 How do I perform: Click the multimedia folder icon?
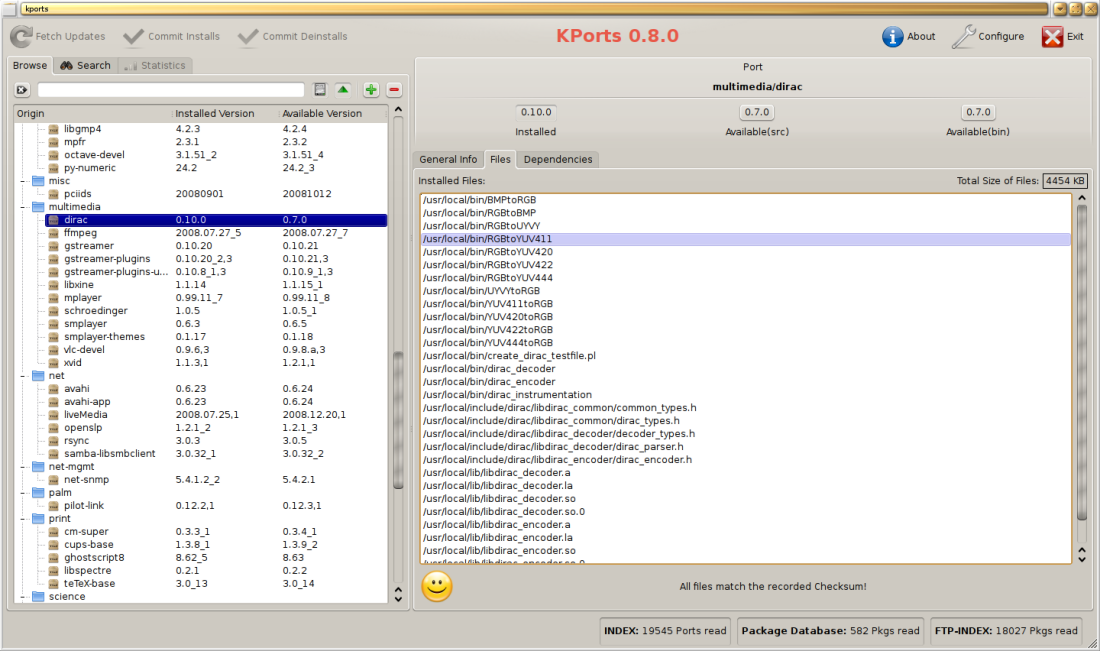click(x=38, y=207)
